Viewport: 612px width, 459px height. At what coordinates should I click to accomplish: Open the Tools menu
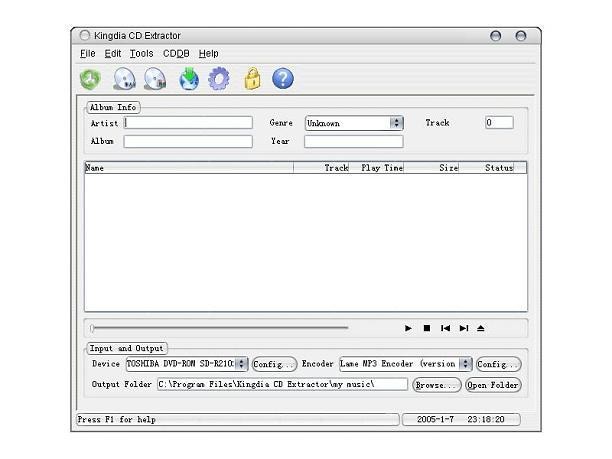[x=141, y=53]
